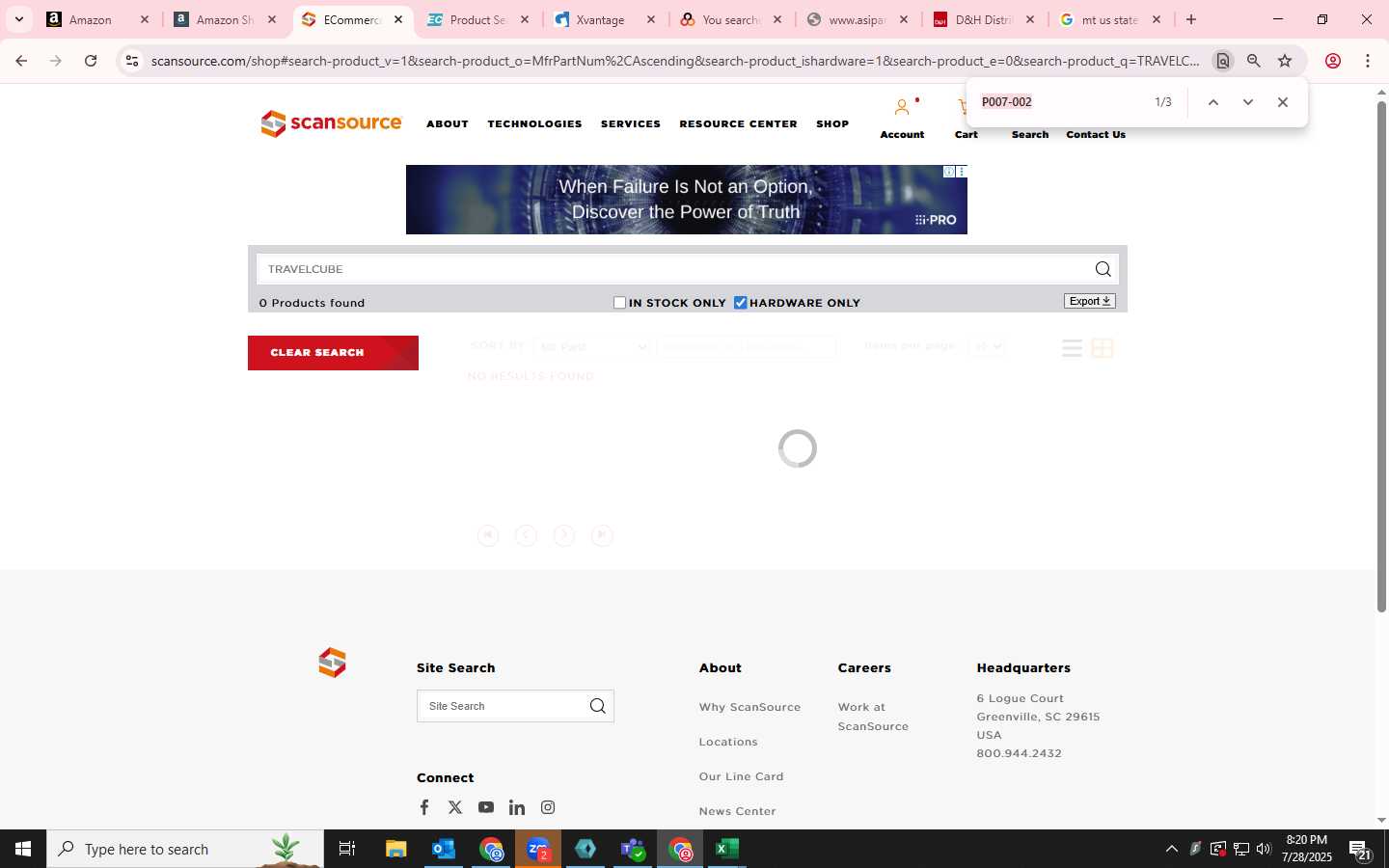Open a new browser tab
Viewport: 1389px width, 868px height.
[x=1191, y=19]
